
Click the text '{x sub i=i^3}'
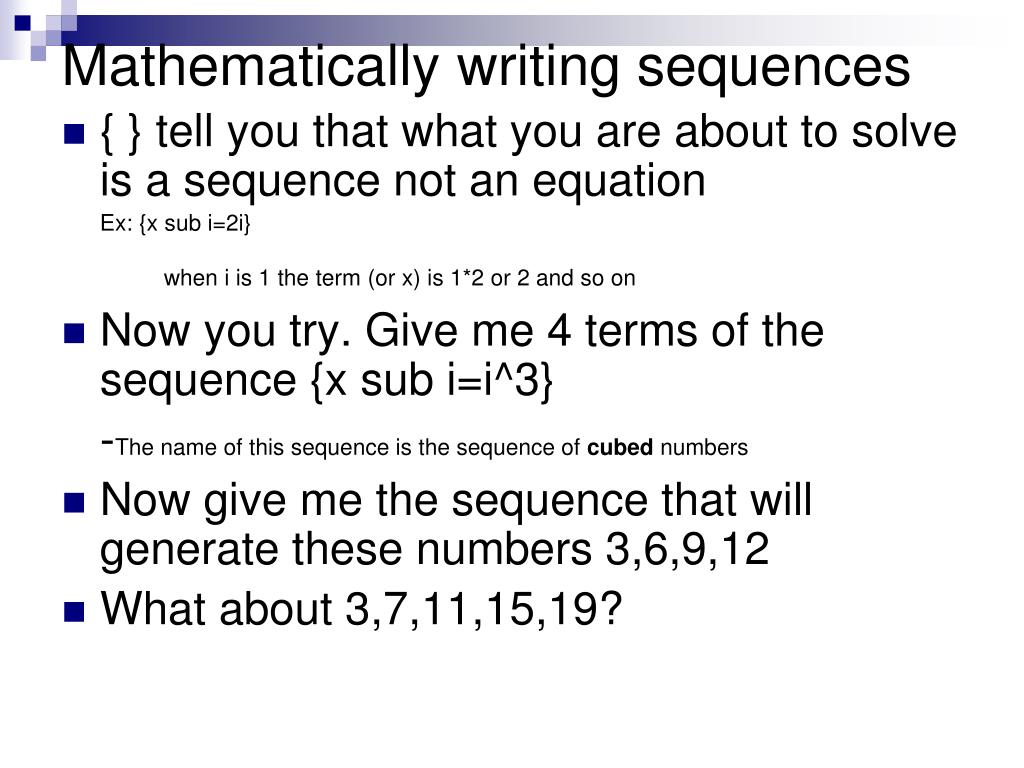[x=431, y=381]
